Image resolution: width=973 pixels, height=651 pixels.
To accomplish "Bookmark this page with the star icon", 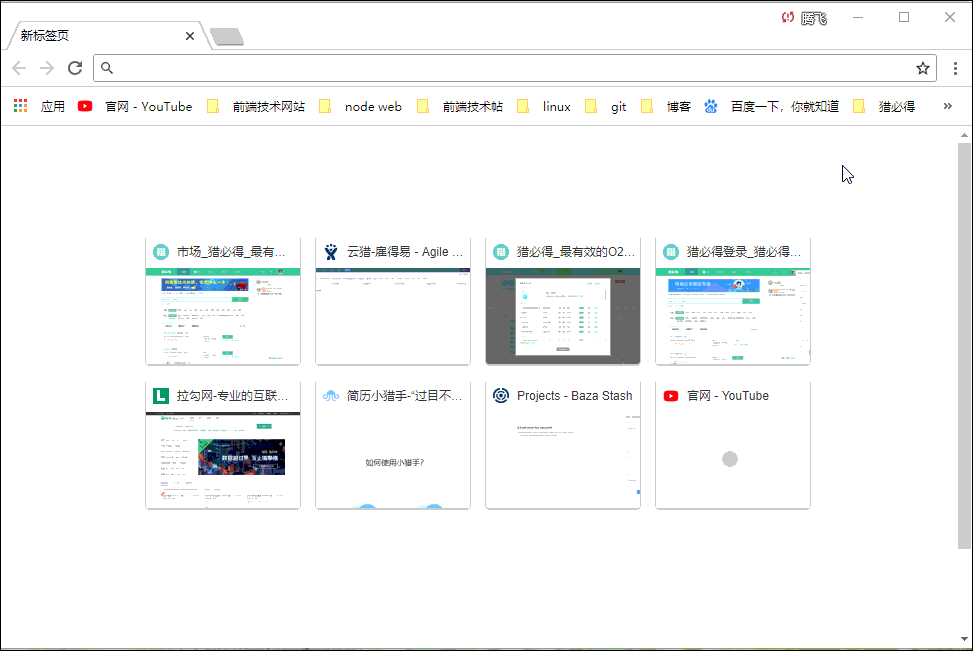I will coord(922,68).
